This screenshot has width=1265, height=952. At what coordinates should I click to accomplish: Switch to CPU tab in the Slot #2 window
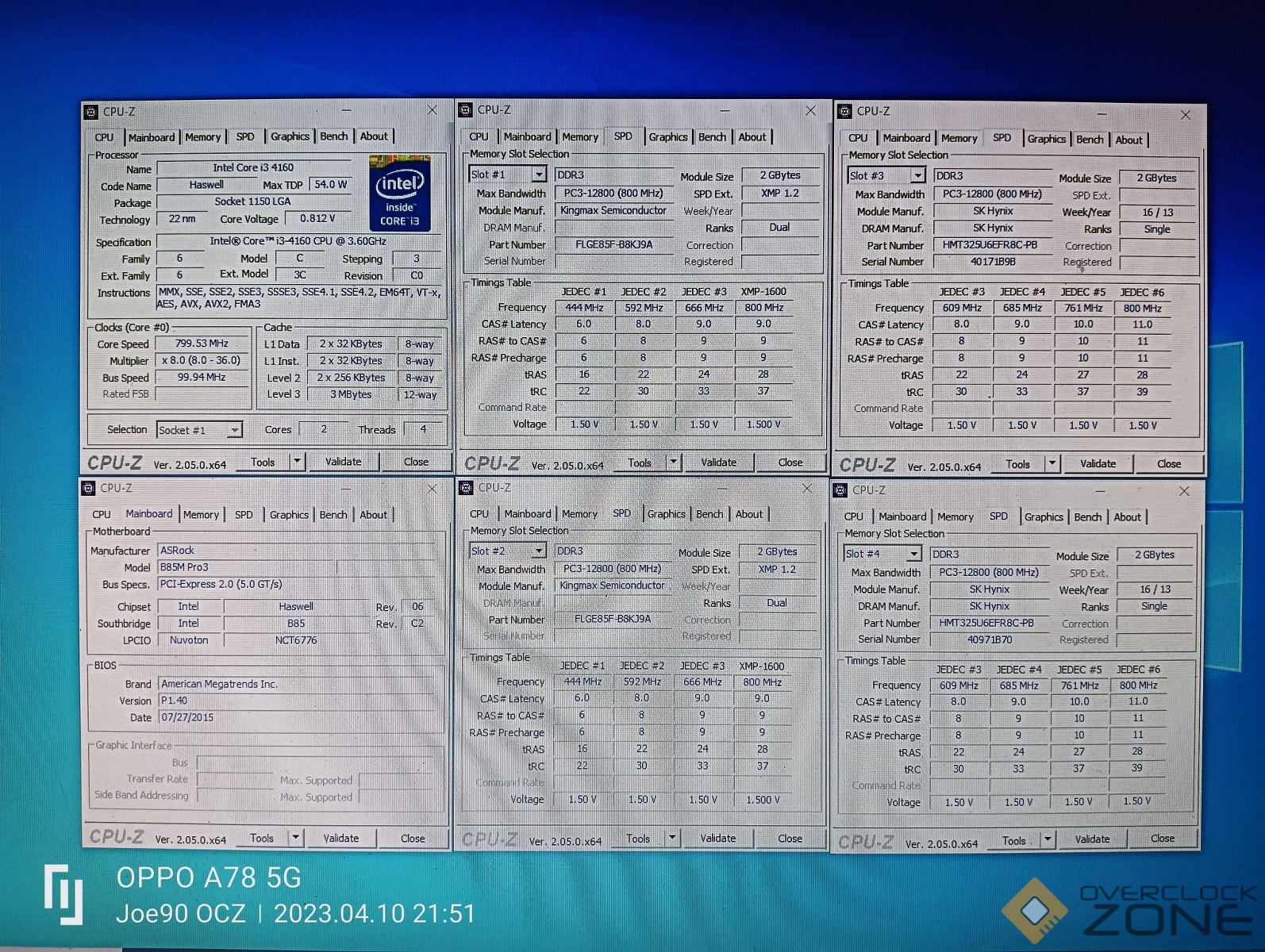click(x=479, y=514)
